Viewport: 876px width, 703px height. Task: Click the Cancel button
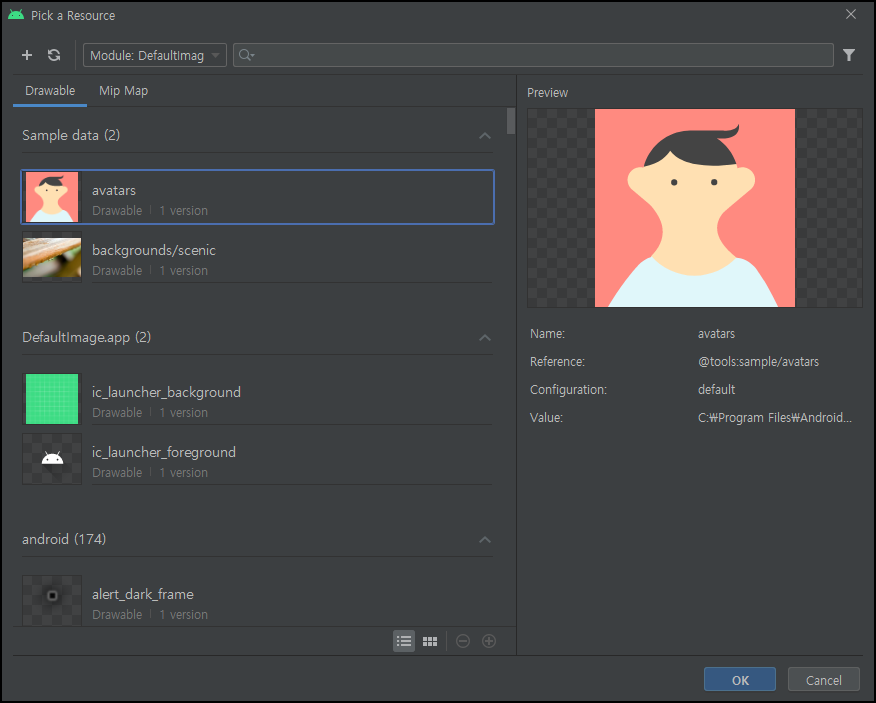pyautogui.click(x=823, y=680)
